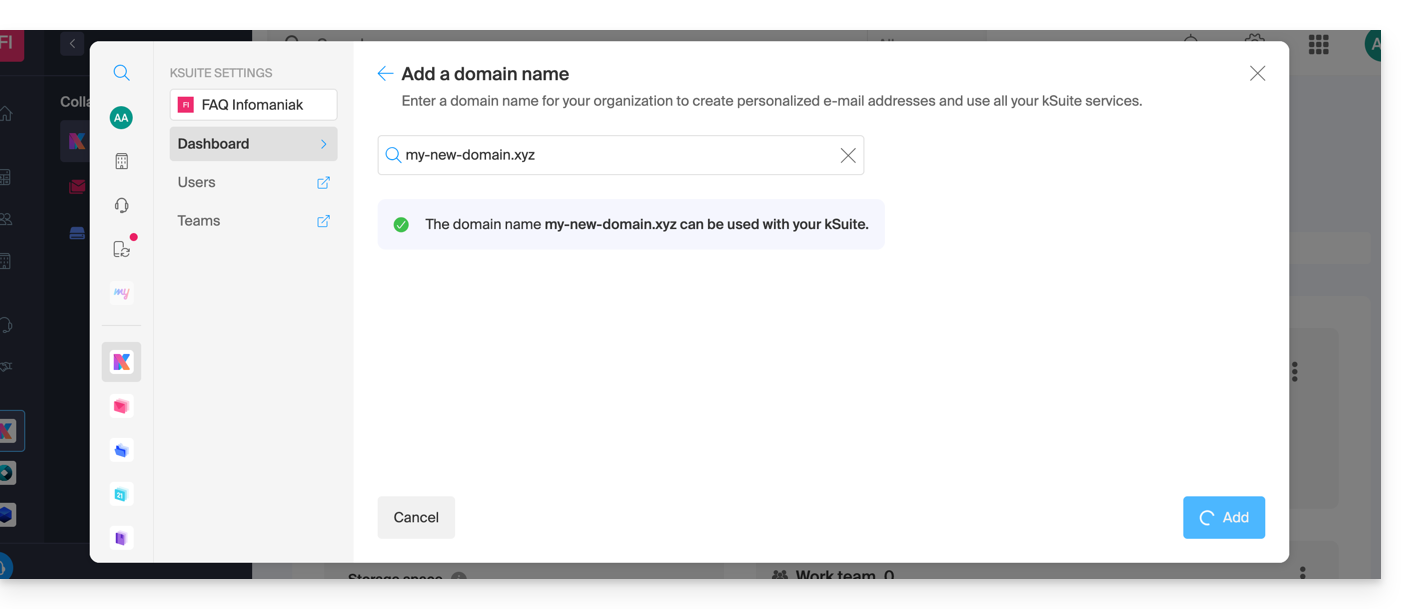The height and width of the screenshot is (609, 1411).
Task: Select the kSuite K logo in the rail
Action: tap(121, 362)
